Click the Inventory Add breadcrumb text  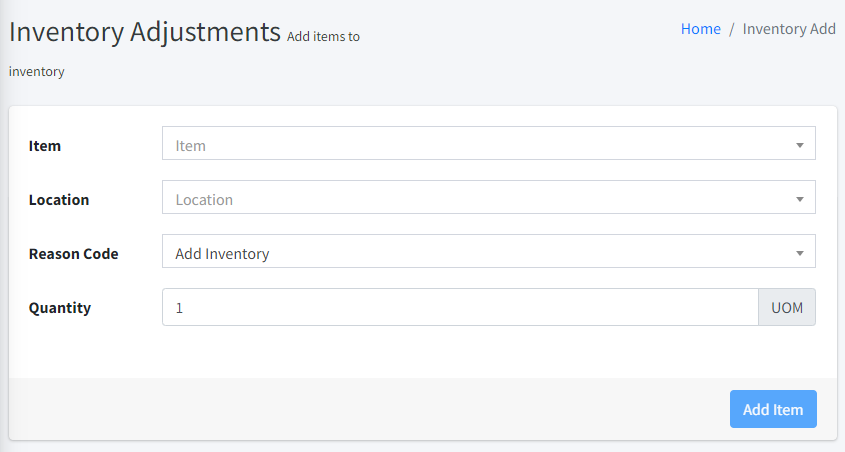(x=788, y=29)
